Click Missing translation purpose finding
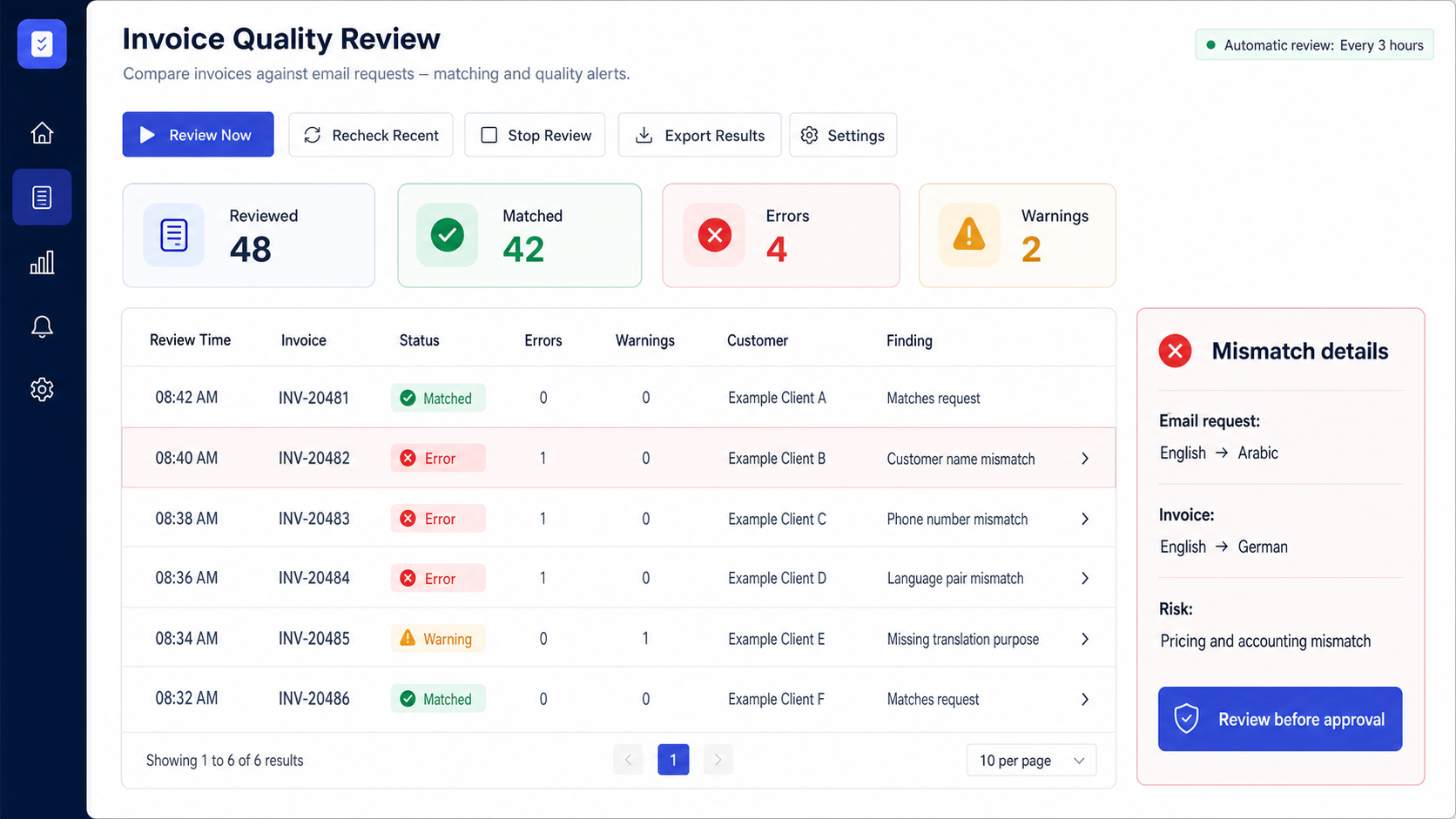The width and height of the screenshot is (1456, 819). coord(962,639)
